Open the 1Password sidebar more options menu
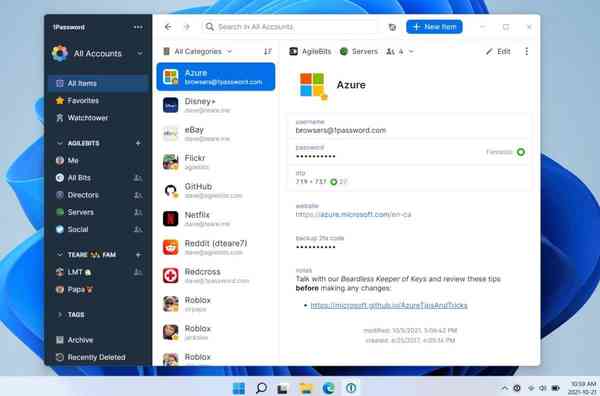Screen dimensions: 600x396 coord(138,27)
